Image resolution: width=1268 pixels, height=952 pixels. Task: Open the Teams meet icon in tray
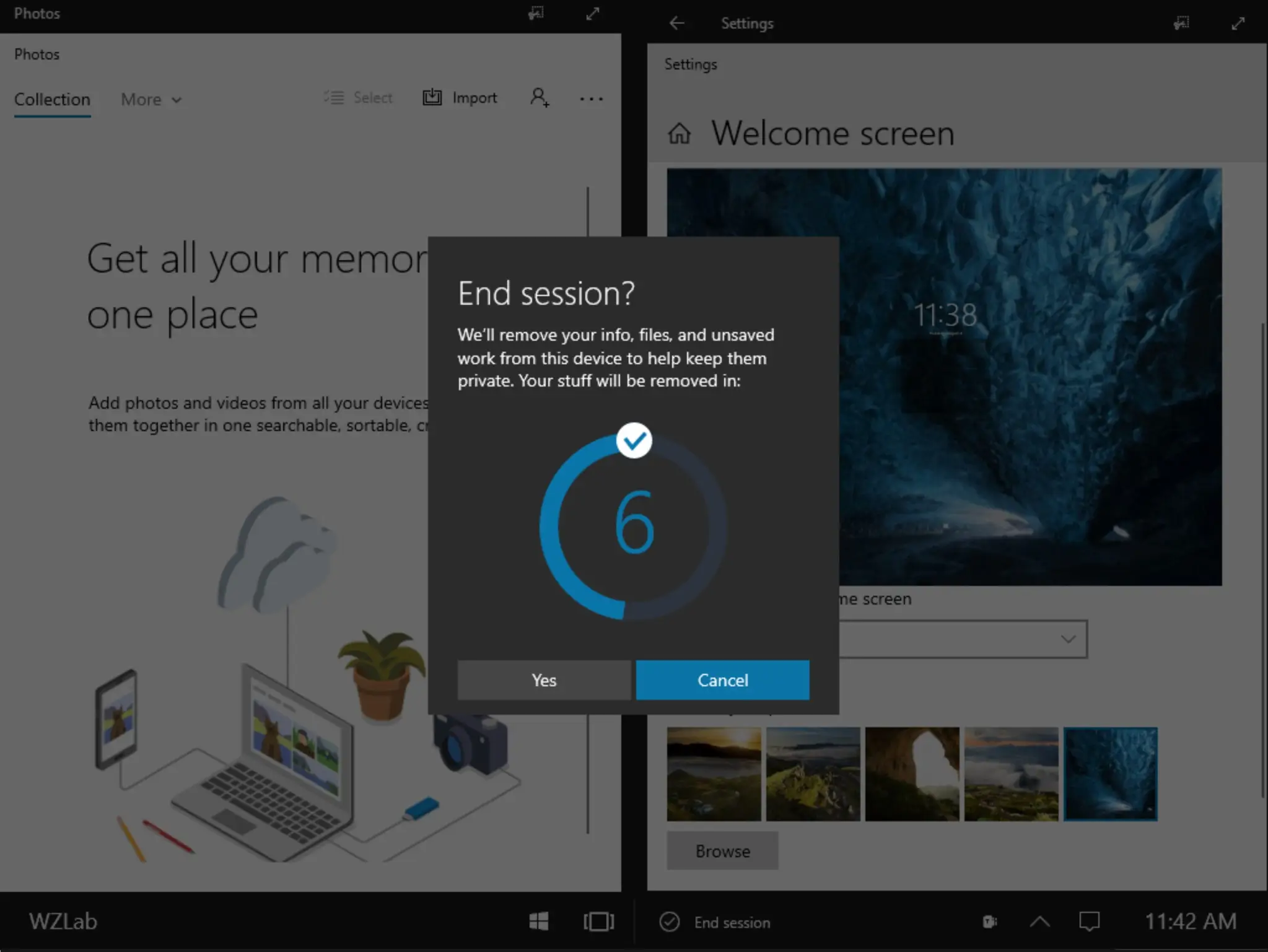[x=989, y=922]
